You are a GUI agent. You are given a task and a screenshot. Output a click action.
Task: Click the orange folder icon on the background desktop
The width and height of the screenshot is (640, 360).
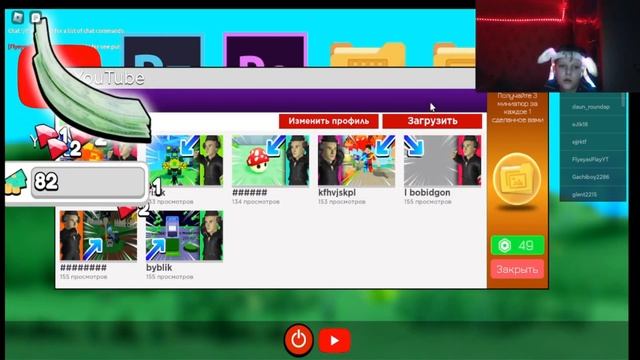pos(368,54)
